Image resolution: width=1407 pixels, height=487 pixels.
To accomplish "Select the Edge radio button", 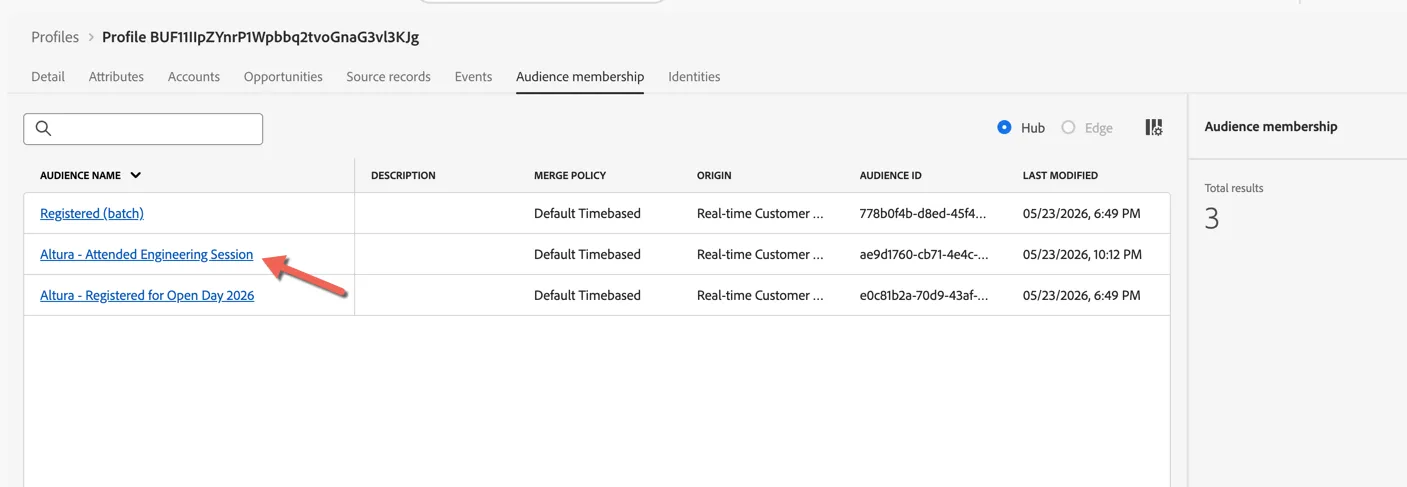I will tap(1068, 127).
